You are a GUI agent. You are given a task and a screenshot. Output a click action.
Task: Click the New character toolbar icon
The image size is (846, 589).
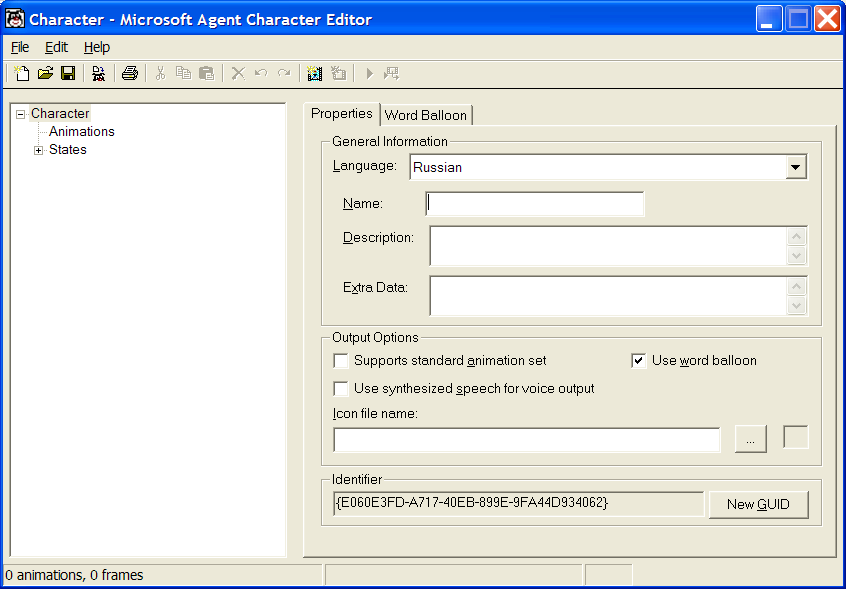click(22, 73)
